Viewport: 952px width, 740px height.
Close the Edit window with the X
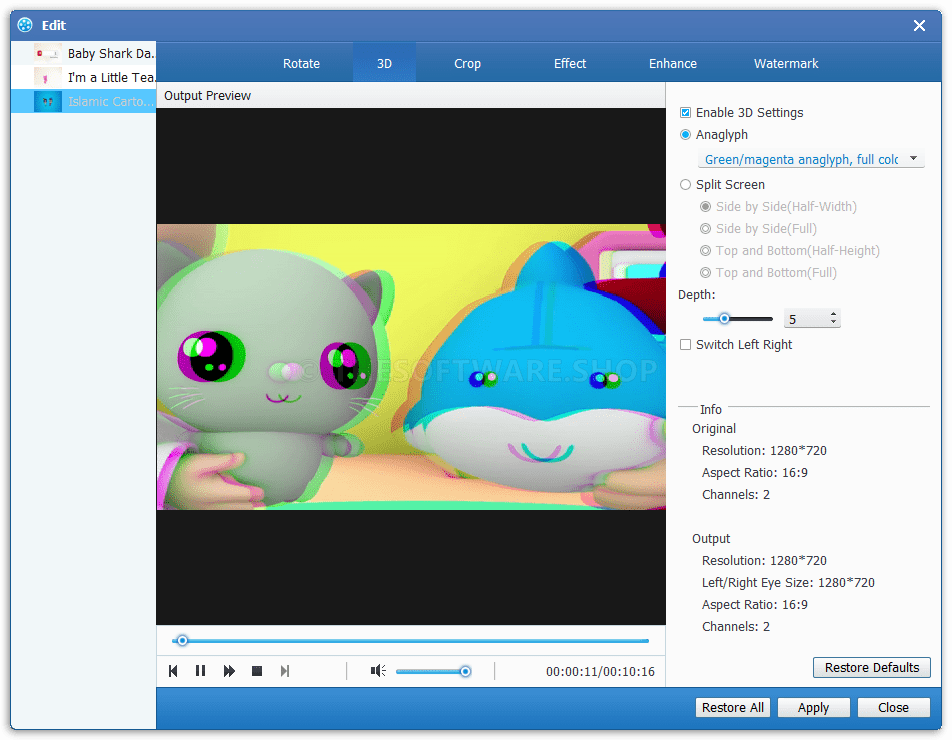919,25
